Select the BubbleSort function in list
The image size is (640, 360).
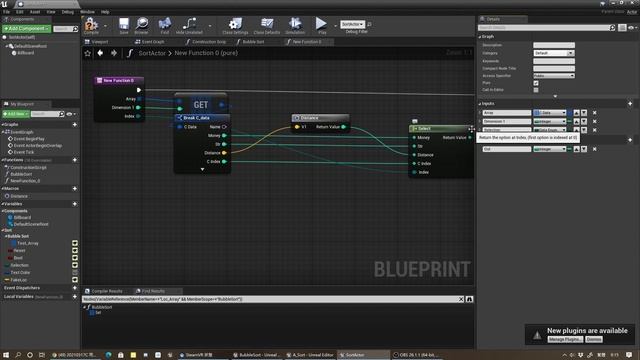tap(21, 174)
